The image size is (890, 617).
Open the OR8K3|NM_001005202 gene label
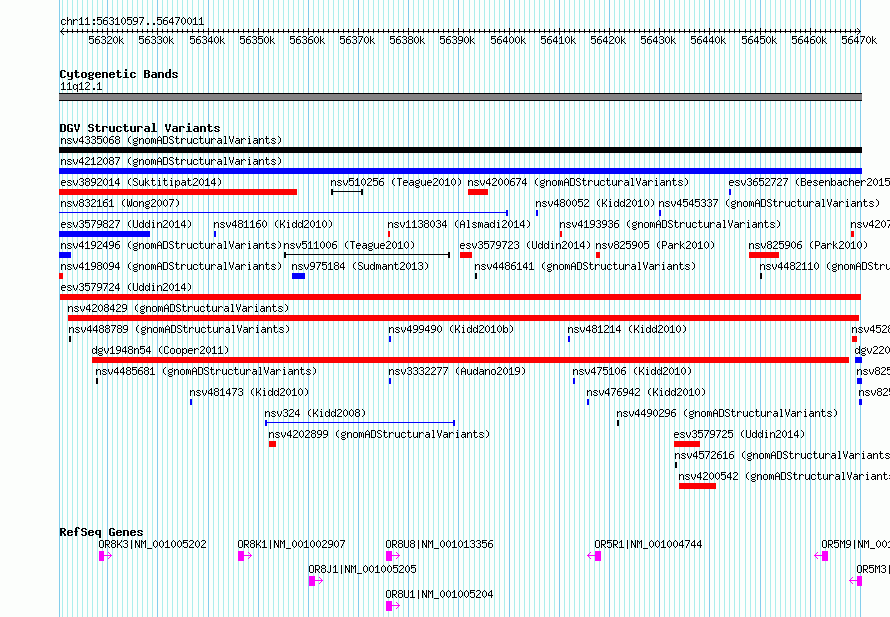pos(152,544)
